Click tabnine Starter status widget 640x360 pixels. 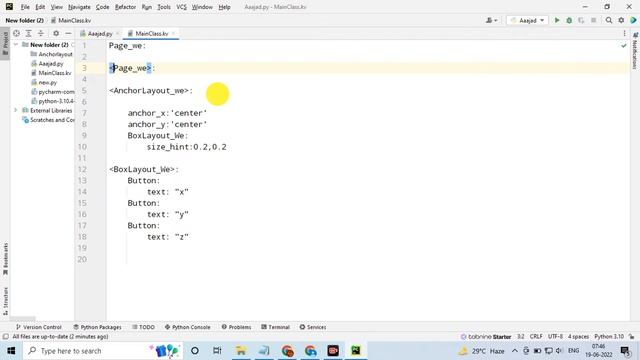pyautogui.click(x=486, y=337)
